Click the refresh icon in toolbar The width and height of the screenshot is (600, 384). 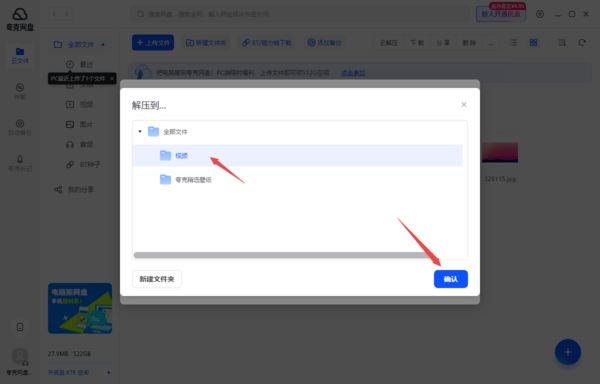[582, 42]
